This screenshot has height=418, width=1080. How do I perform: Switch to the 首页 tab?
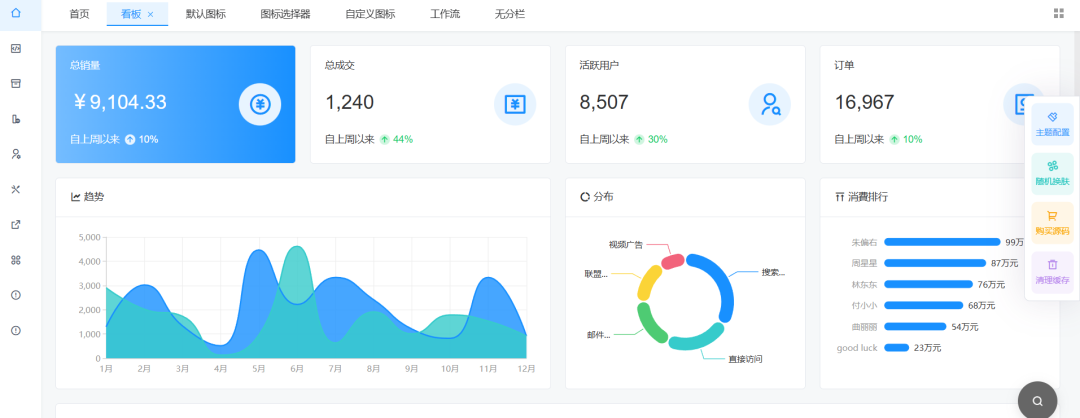(x=79, y=14)
